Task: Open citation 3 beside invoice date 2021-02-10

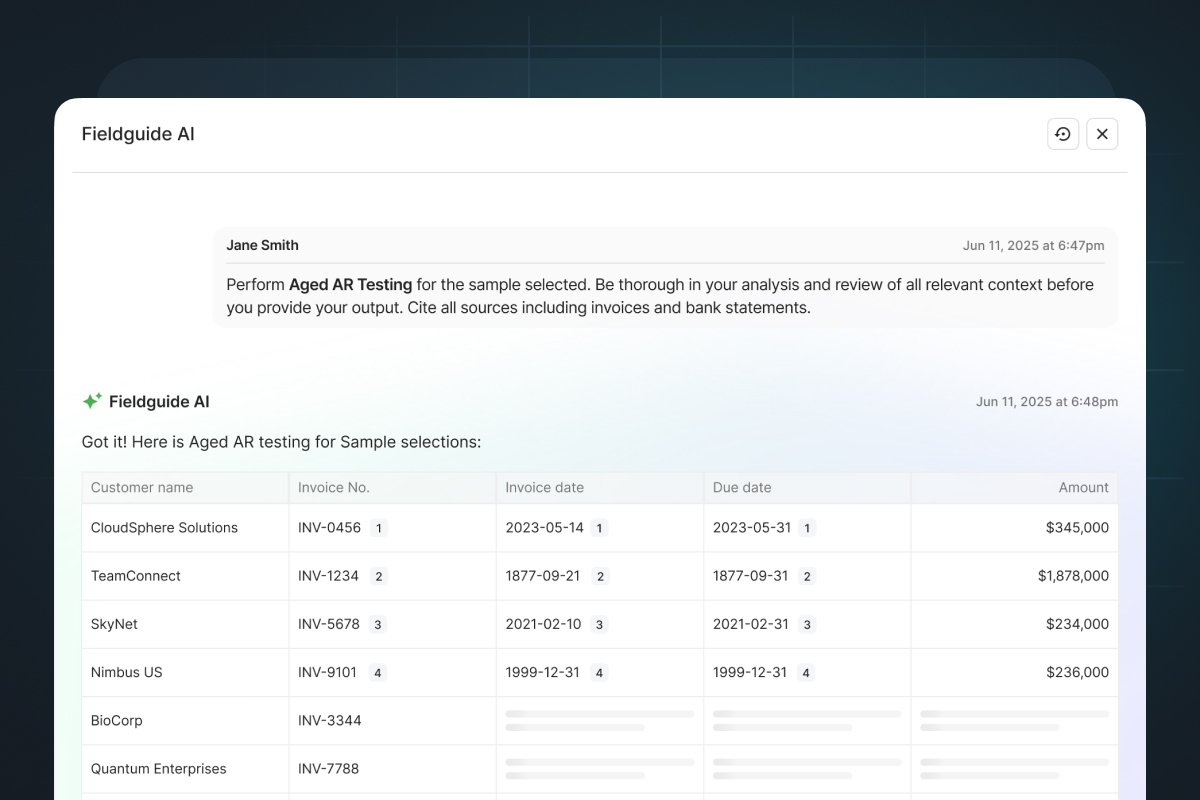Action: click(x=599, y=624)
